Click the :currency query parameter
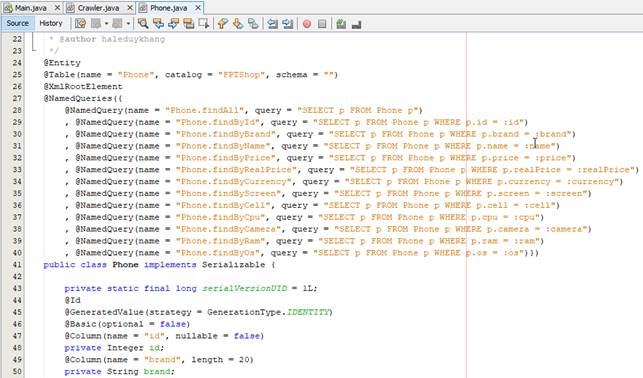643x378 pixels. tap(591, 182)
